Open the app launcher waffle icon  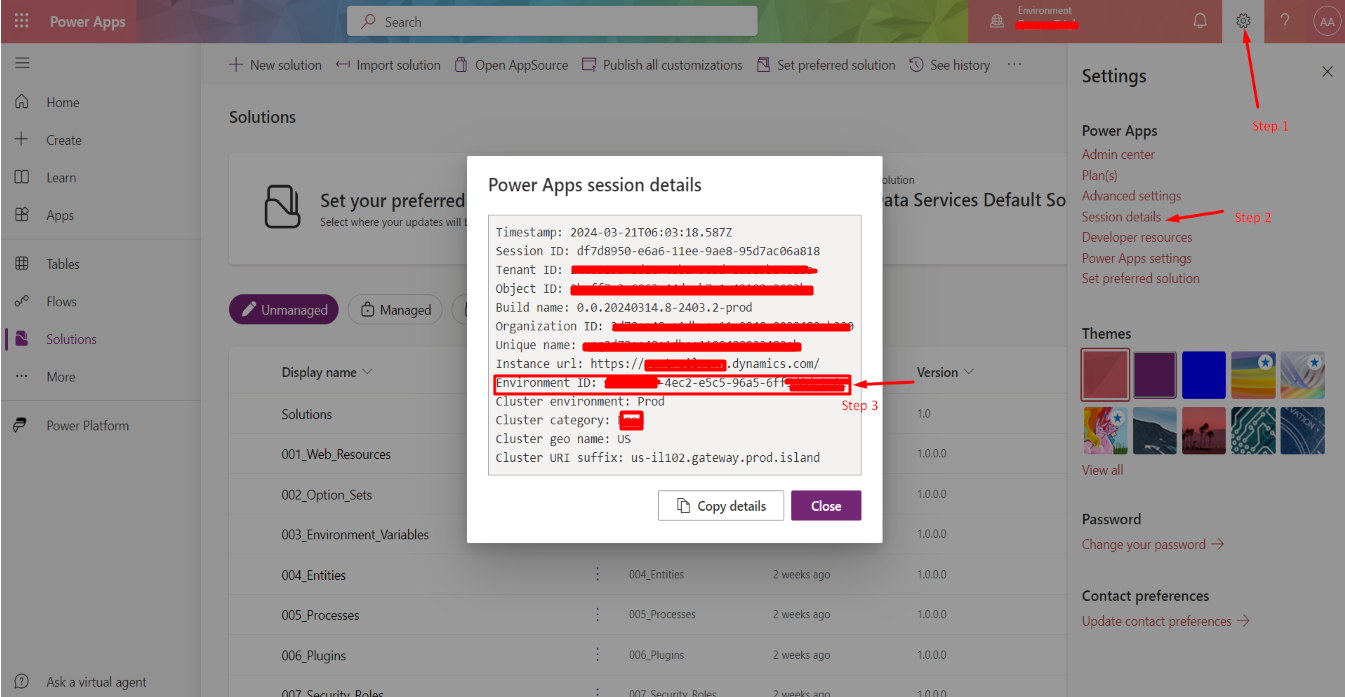22,21
